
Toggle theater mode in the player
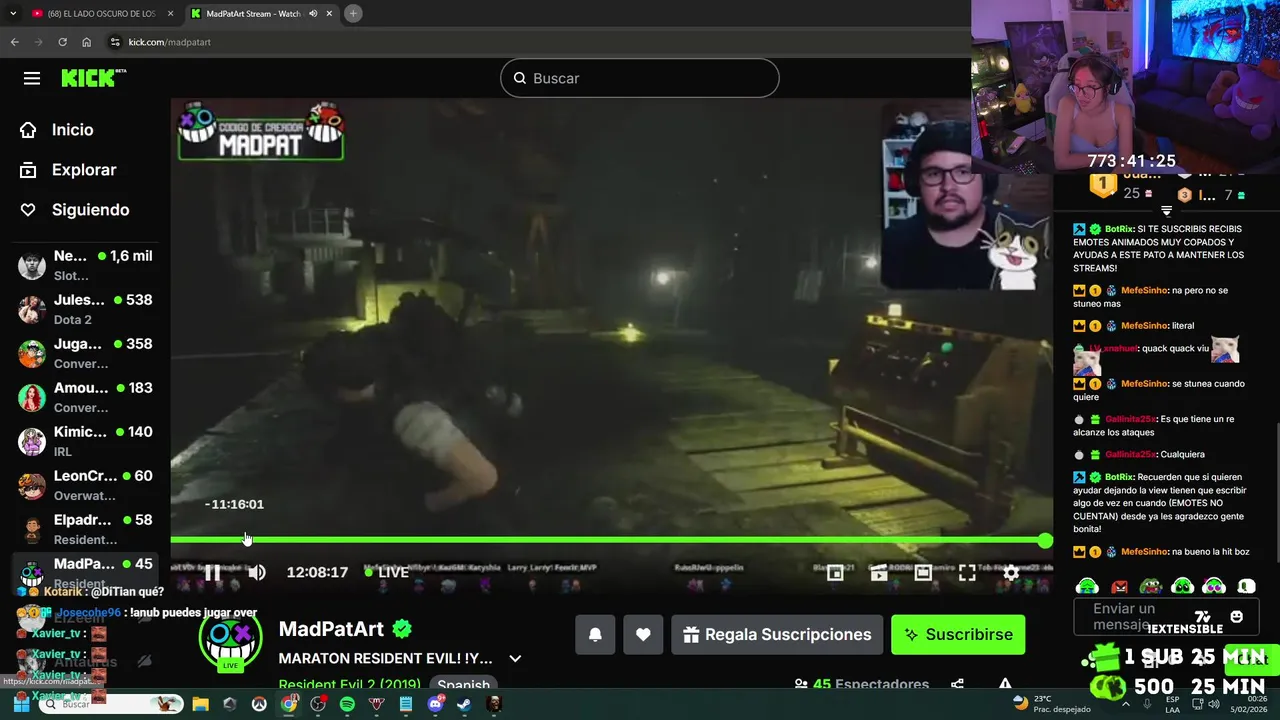923,572
